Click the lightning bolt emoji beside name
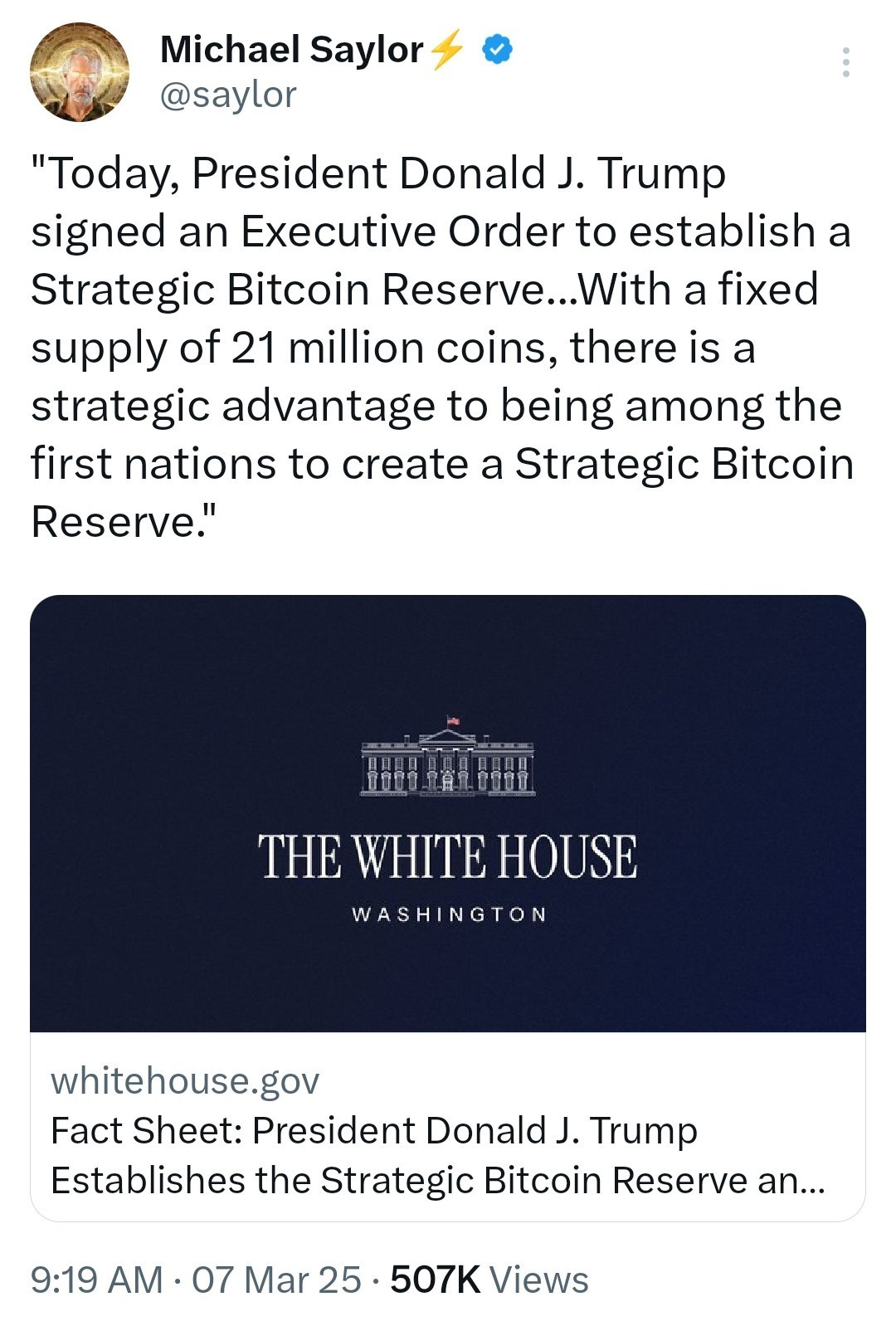Viewport: 896px width, 1326px height. (x=448, y=49)
